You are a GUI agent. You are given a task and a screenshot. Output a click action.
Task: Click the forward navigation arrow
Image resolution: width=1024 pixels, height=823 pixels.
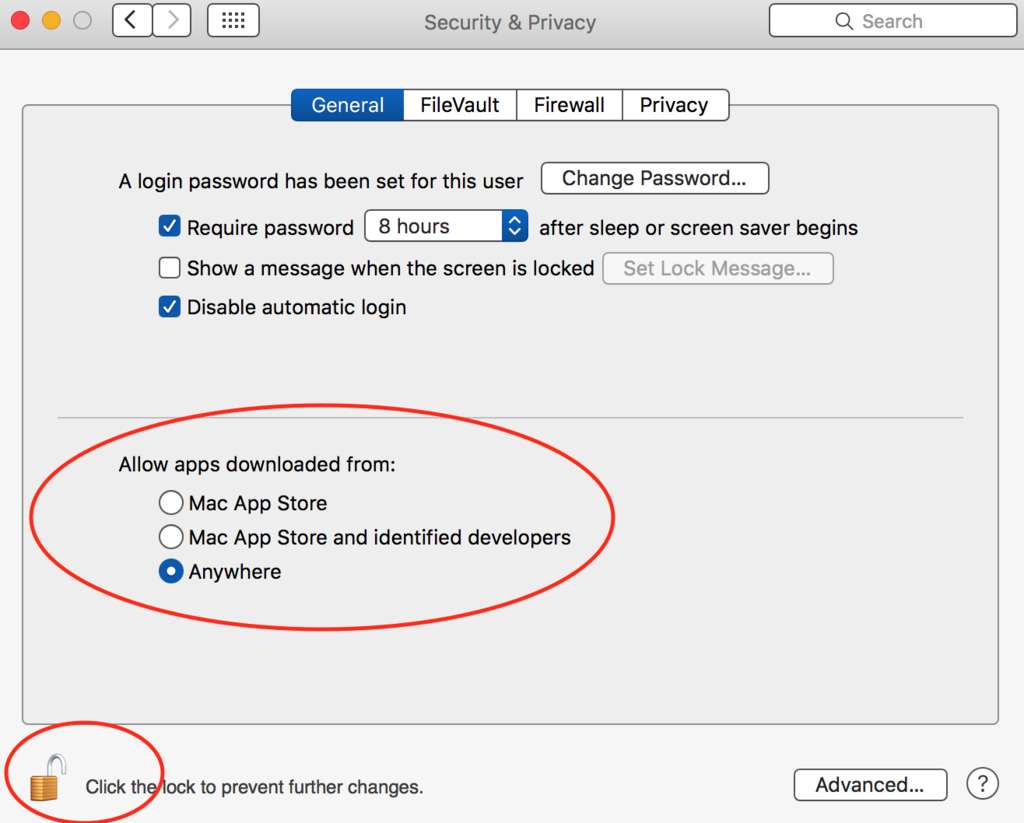tap(172, 20)
